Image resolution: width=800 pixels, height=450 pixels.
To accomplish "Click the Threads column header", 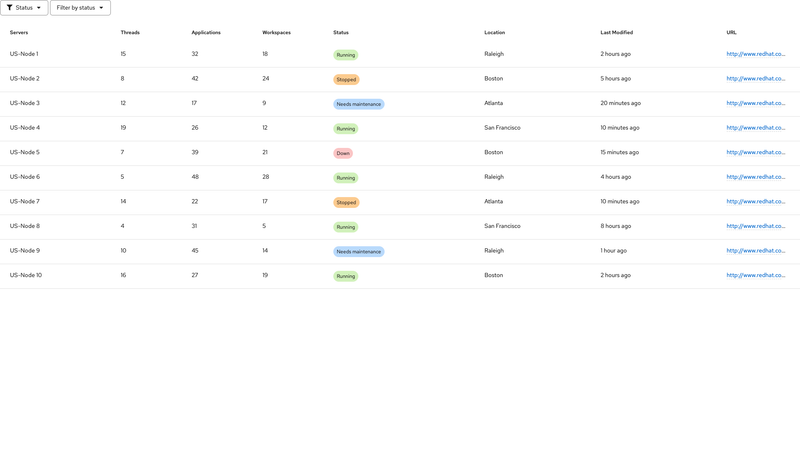I will pos(130,32).
